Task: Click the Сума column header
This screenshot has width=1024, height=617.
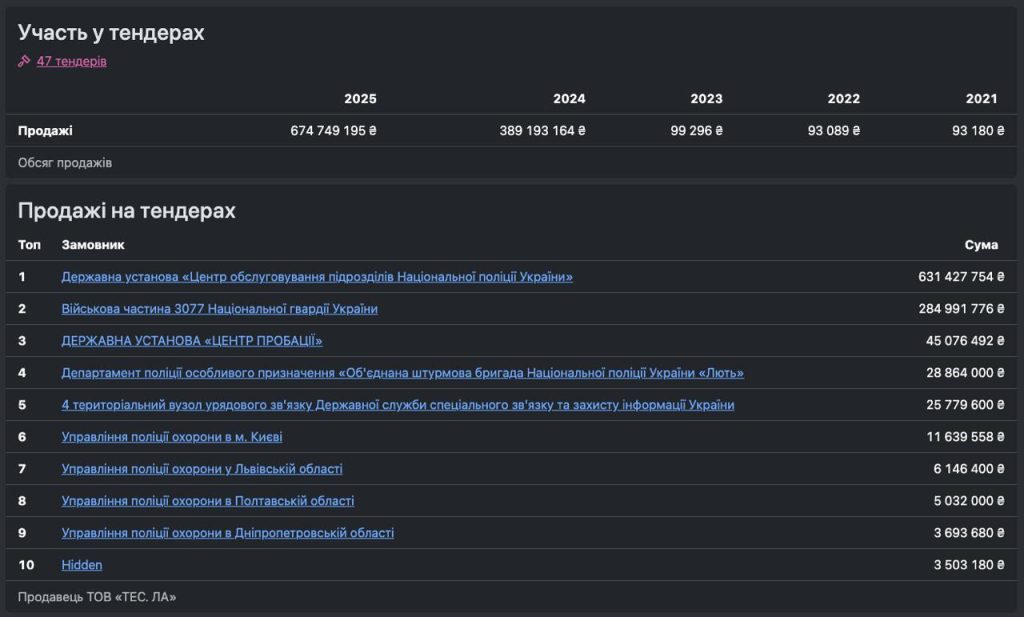Action: coord(981,245)
